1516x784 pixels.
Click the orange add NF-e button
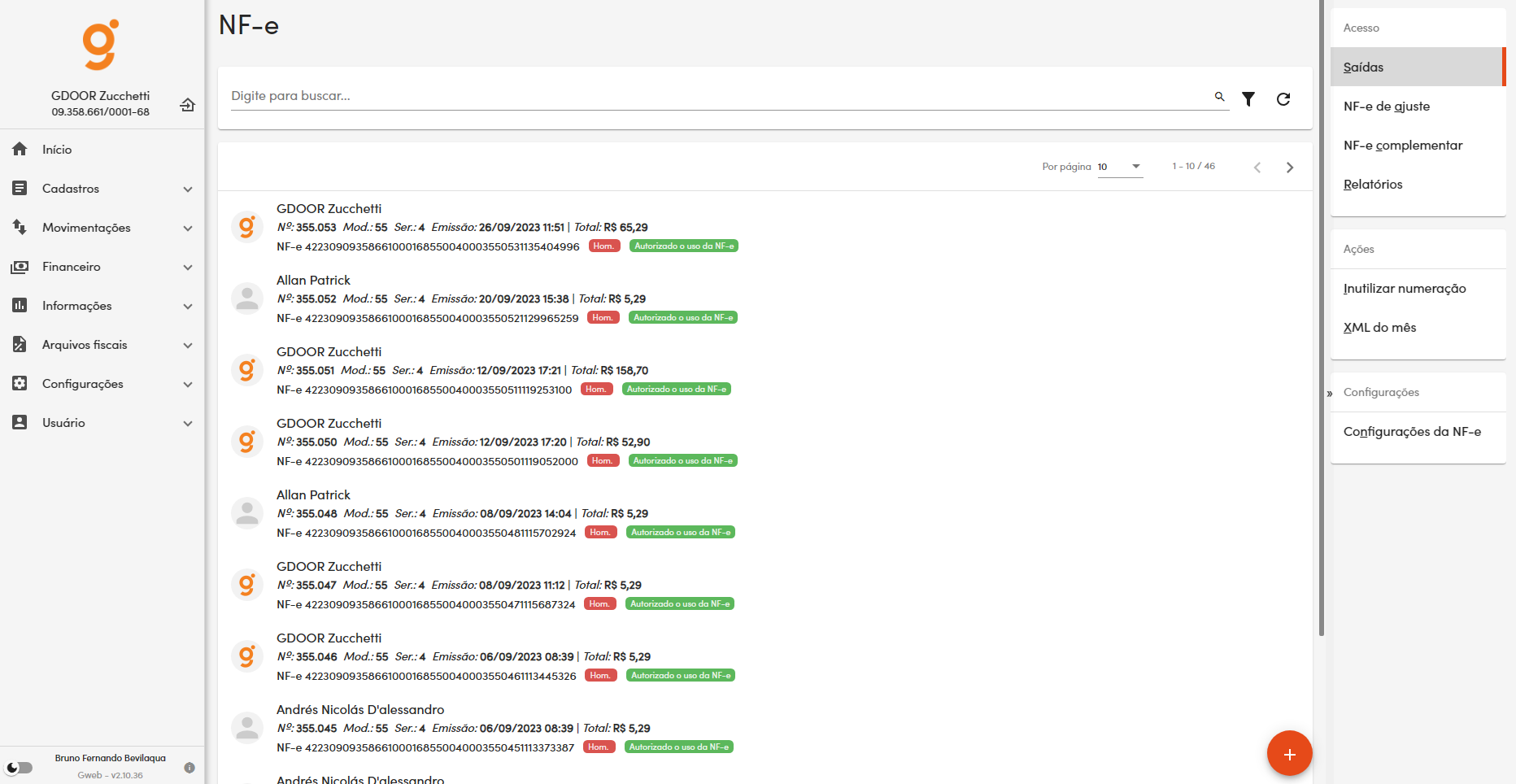(x=1289, y=753)
